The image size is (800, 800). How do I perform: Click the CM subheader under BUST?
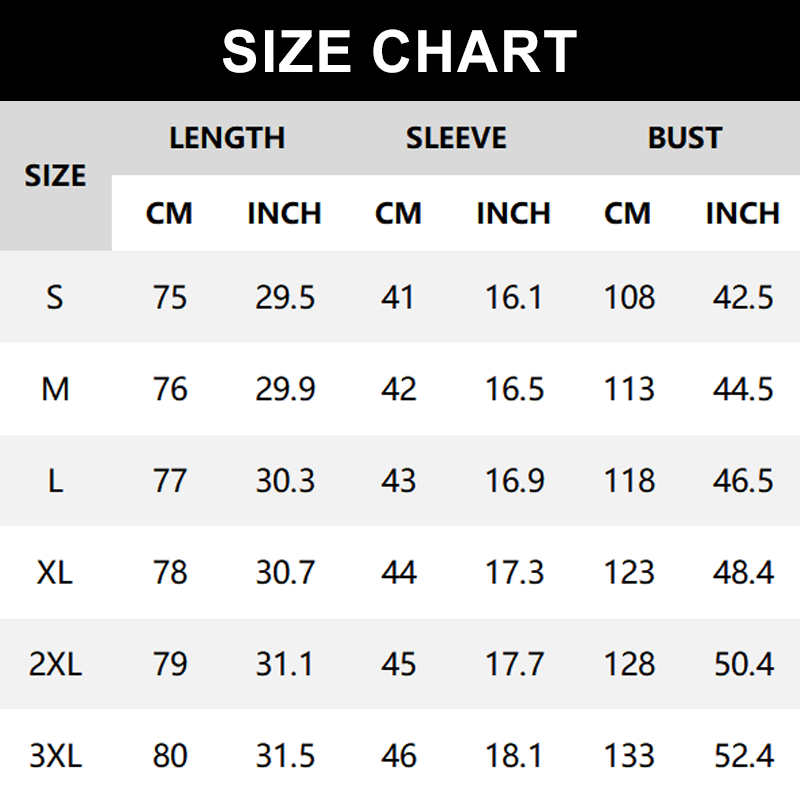[628, 213]
